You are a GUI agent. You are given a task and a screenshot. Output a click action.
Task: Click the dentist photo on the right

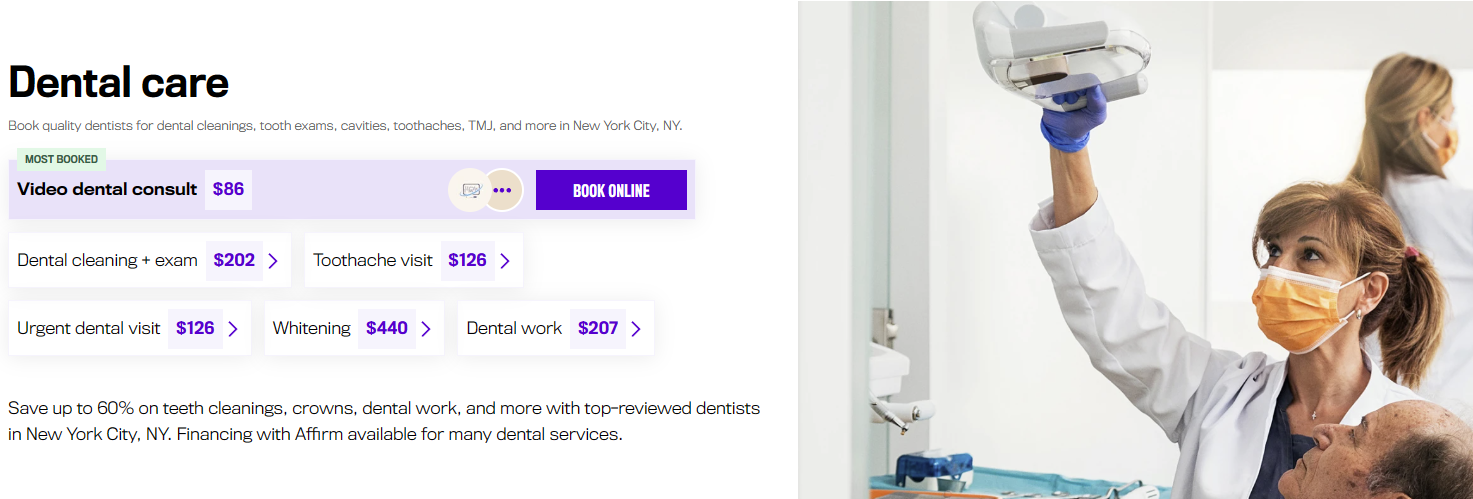coord(1135,250)
